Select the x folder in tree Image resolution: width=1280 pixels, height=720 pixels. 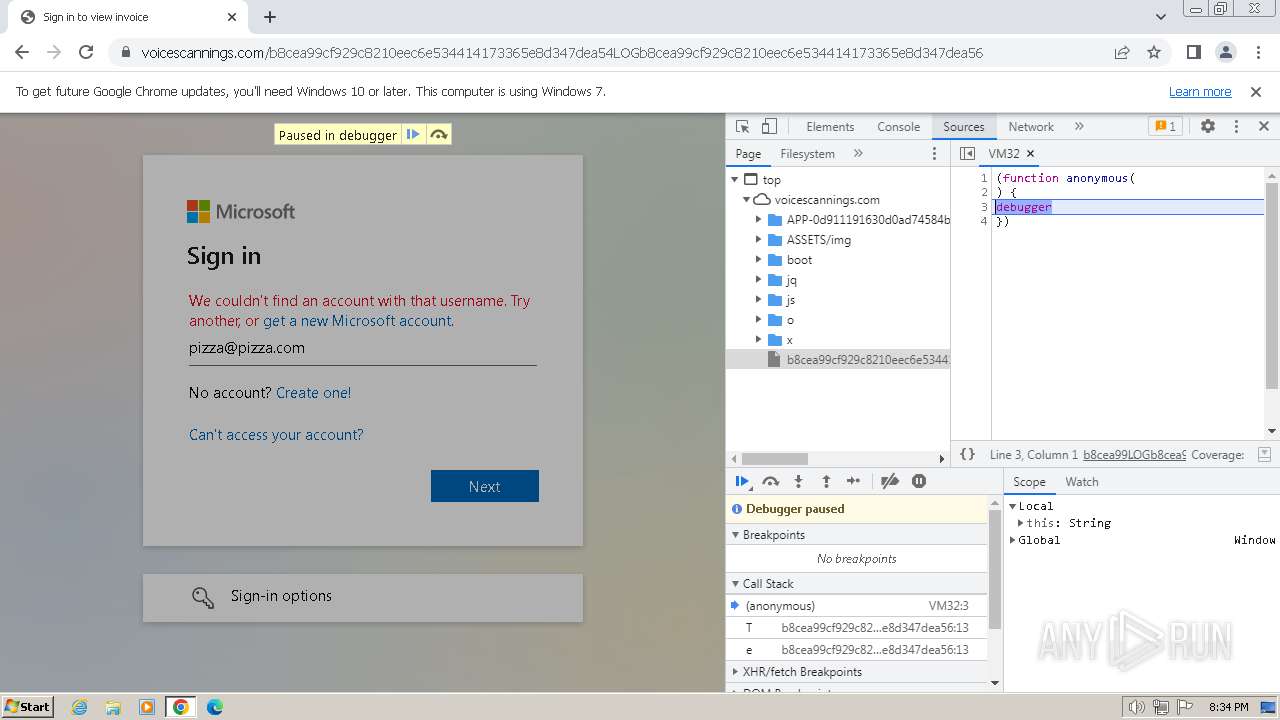[838, 340]
